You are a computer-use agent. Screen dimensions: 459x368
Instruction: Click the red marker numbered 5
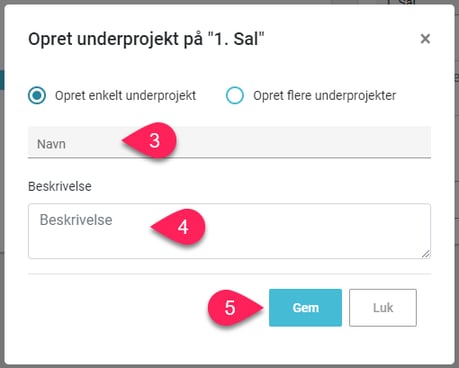[x=235, y=307]
